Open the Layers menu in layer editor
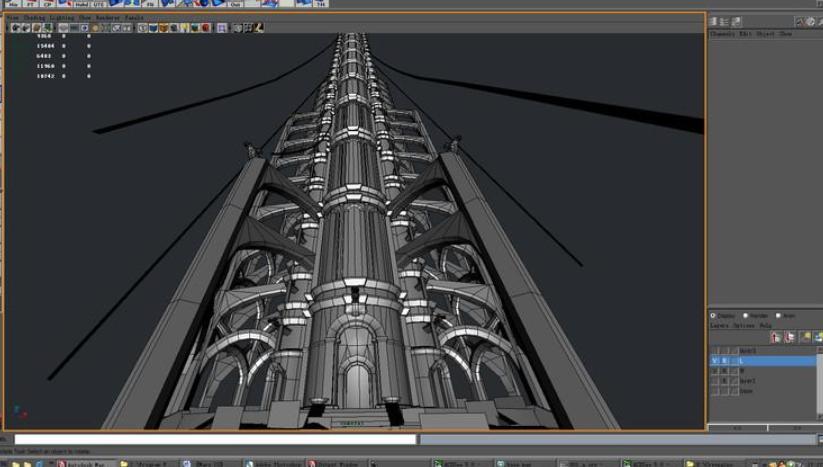This screenshot has height=467, width=823. coord(720,325)
